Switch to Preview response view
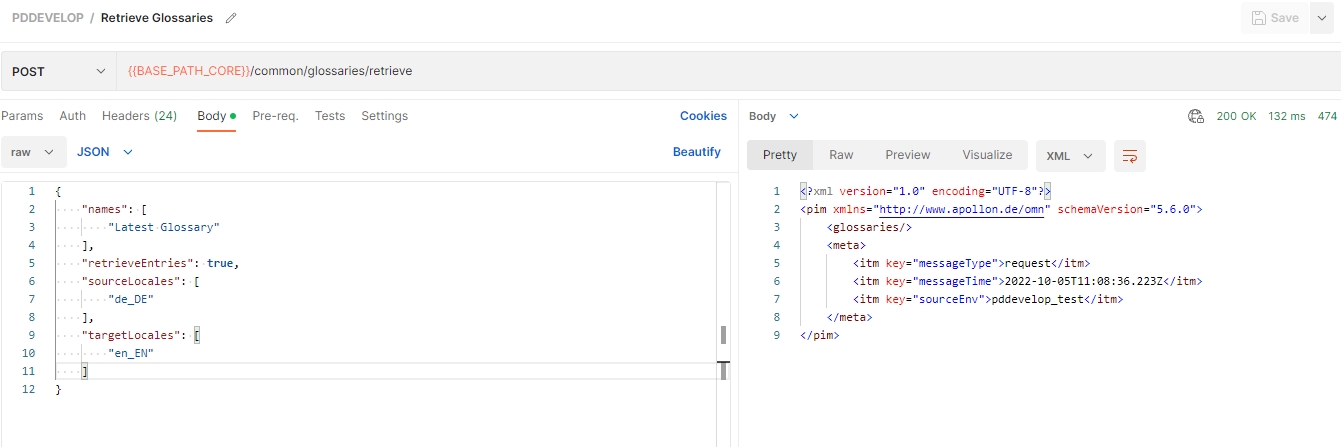 click(x=907, y=155)
